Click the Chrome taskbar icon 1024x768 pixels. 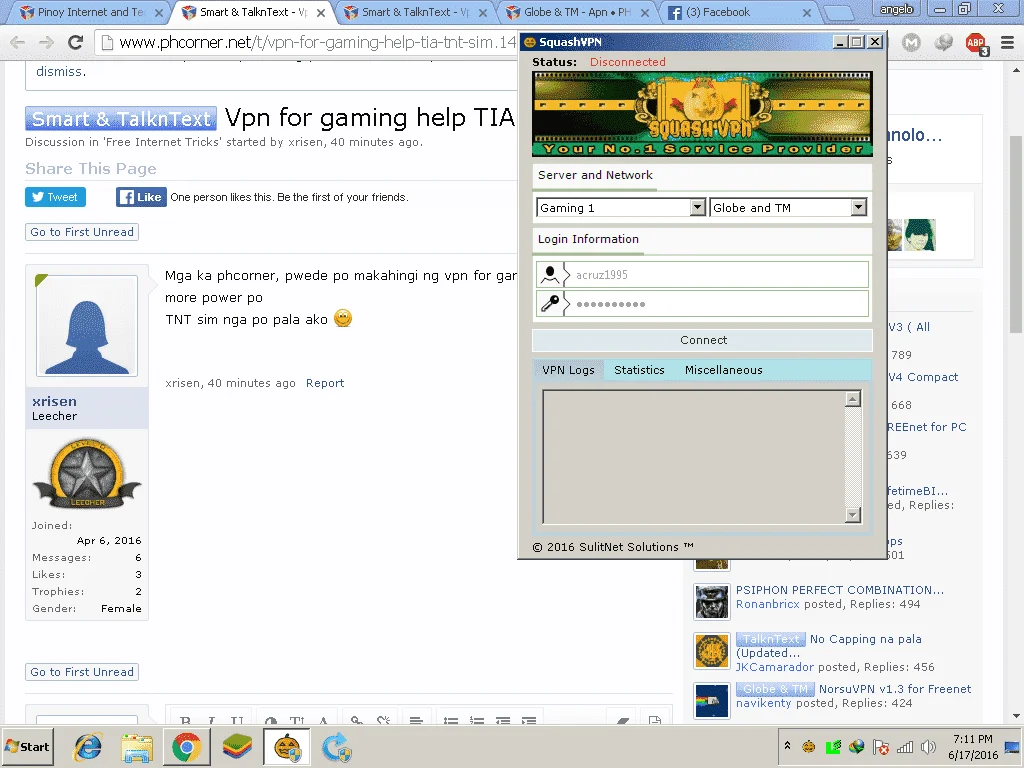point(187,746)
